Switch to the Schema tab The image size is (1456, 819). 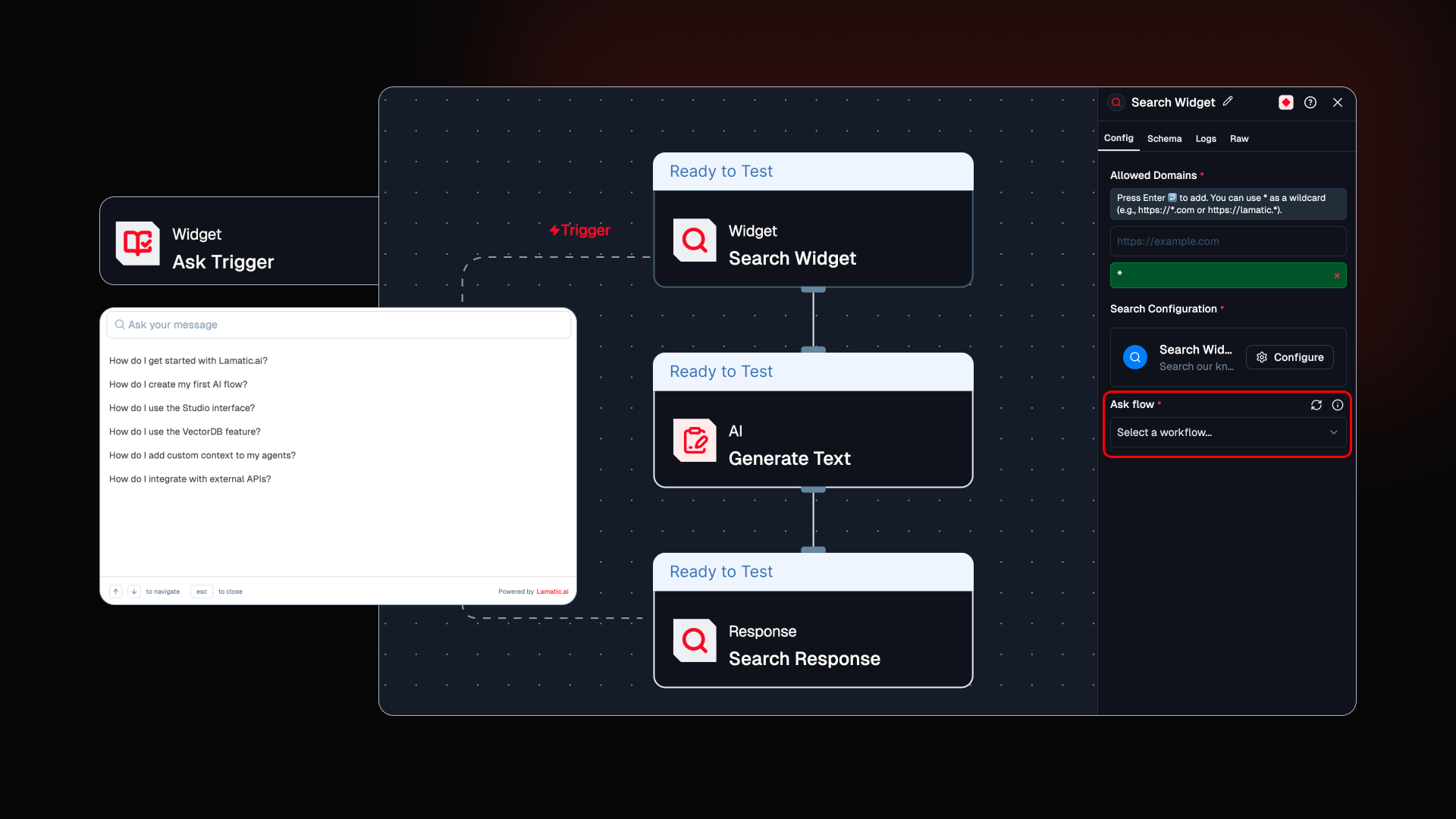[1164, 139]
